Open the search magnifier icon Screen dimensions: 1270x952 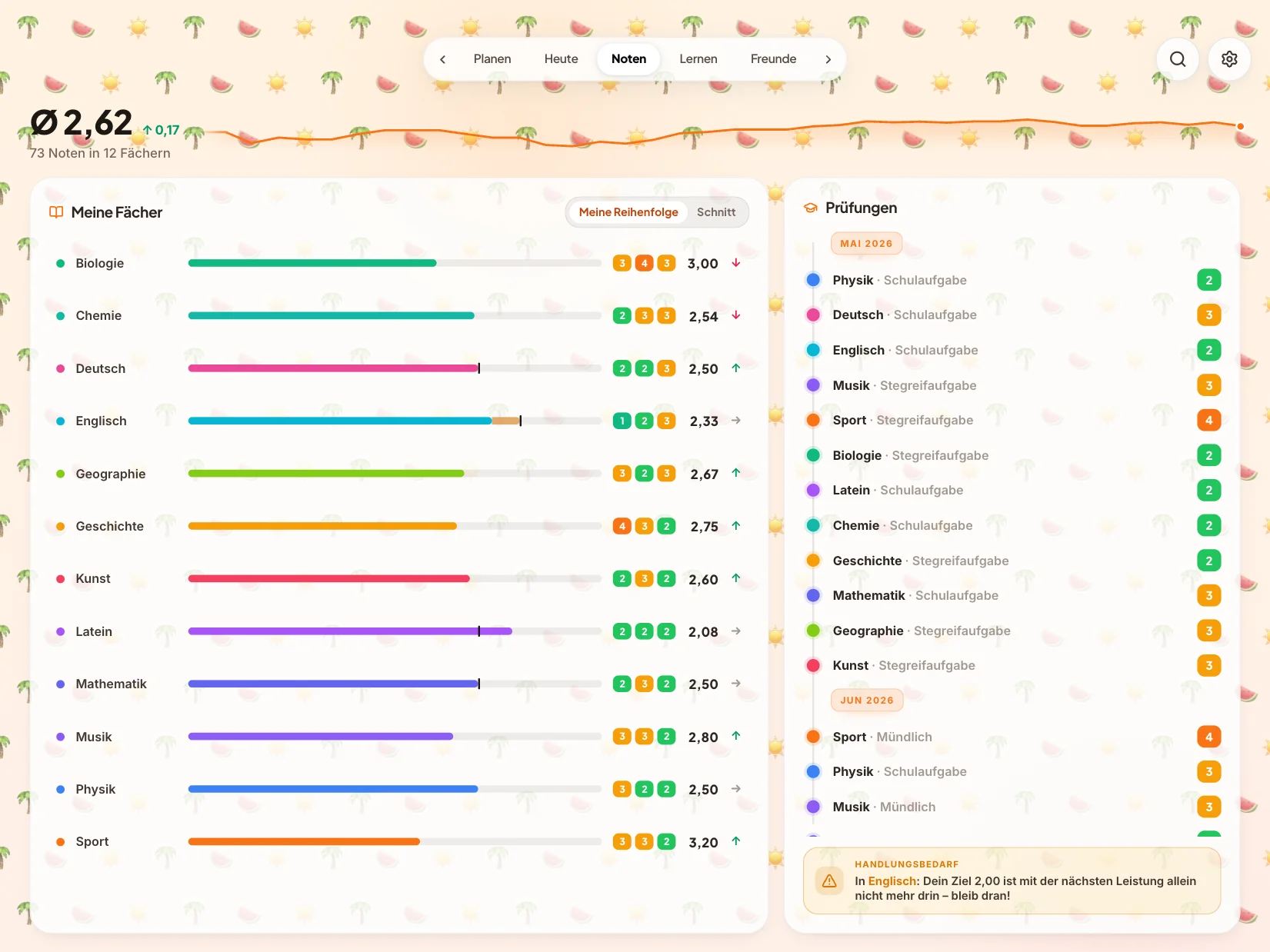pos(1178,59)
